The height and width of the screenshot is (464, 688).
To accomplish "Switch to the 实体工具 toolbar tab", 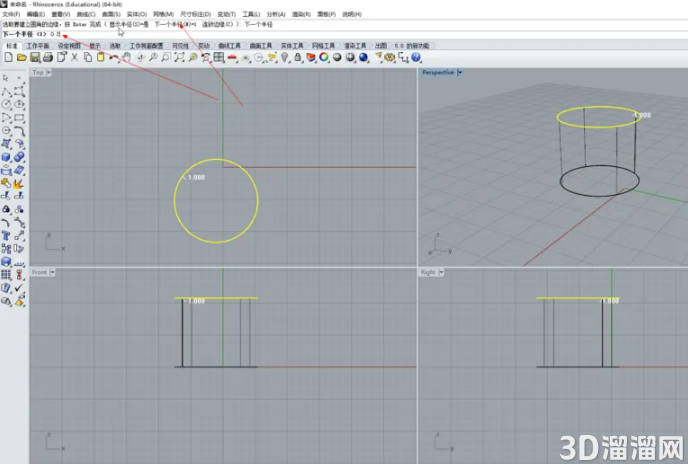I will tap(292, 46).
